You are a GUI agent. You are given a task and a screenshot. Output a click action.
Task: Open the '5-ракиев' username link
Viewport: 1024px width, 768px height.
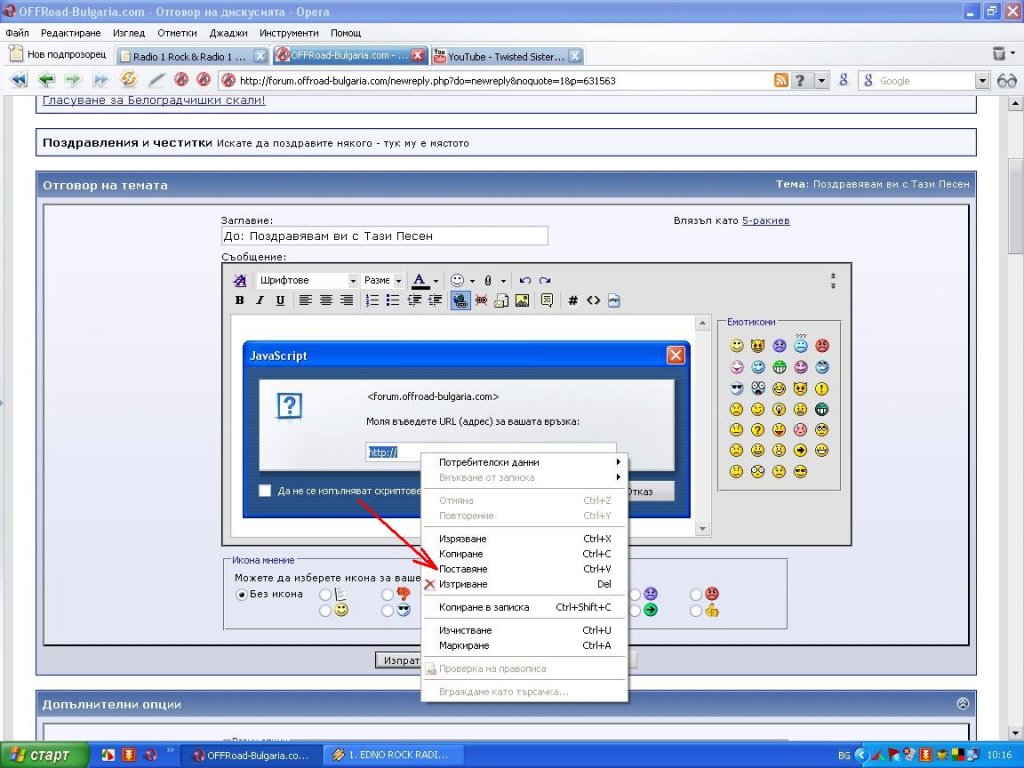pyautogui.click(x=765, y=220)
